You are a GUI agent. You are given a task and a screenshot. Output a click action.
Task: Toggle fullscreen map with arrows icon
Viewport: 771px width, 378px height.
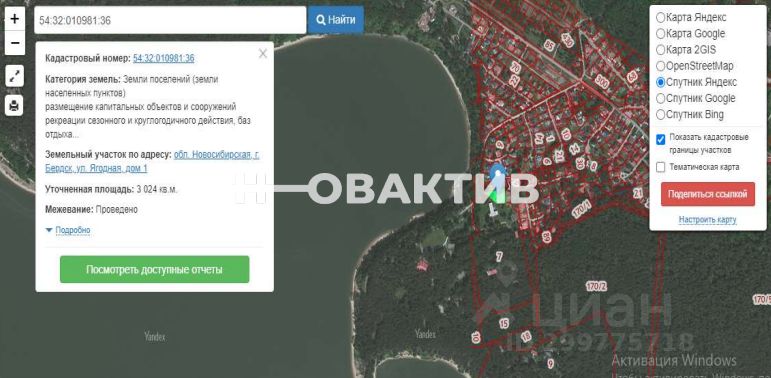pyautogui.click(x=14, y=76)
